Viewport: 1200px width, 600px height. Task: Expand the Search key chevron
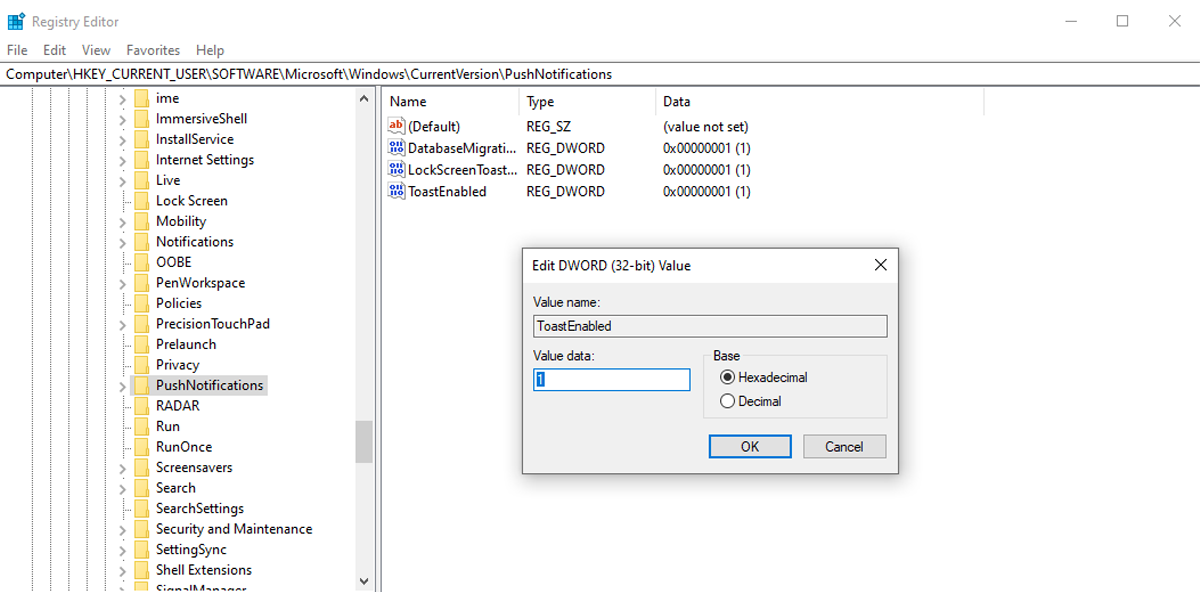[x=122, y=488]
